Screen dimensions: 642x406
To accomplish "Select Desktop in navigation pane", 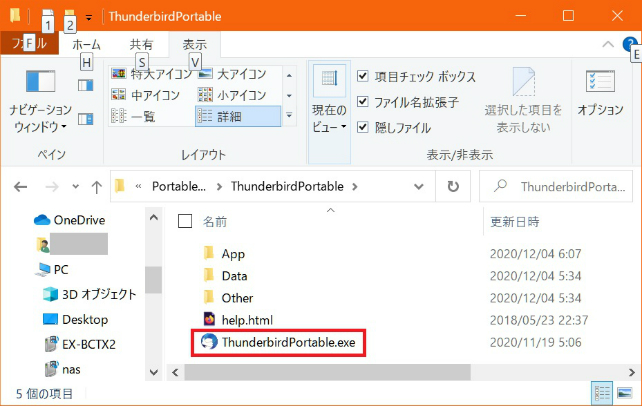I will click(75, 319).
